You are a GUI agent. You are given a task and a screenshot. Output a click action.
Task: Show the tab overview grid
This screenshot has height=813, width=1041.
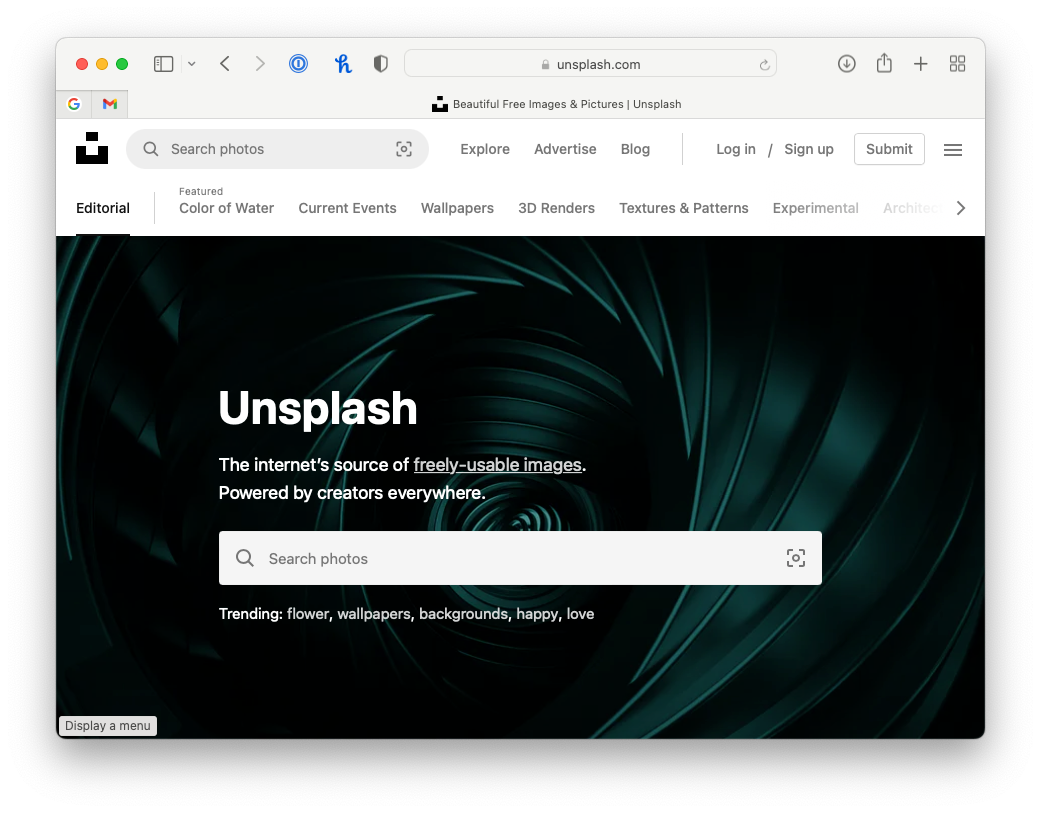tap(957, 64)
